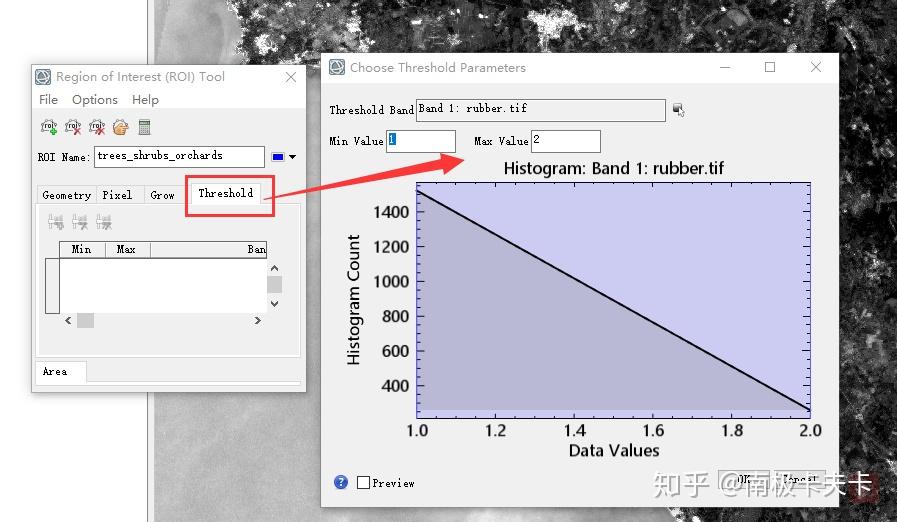
Task: Click the New ROI icon
Action: pyautogui.click(x=49, y=127)
